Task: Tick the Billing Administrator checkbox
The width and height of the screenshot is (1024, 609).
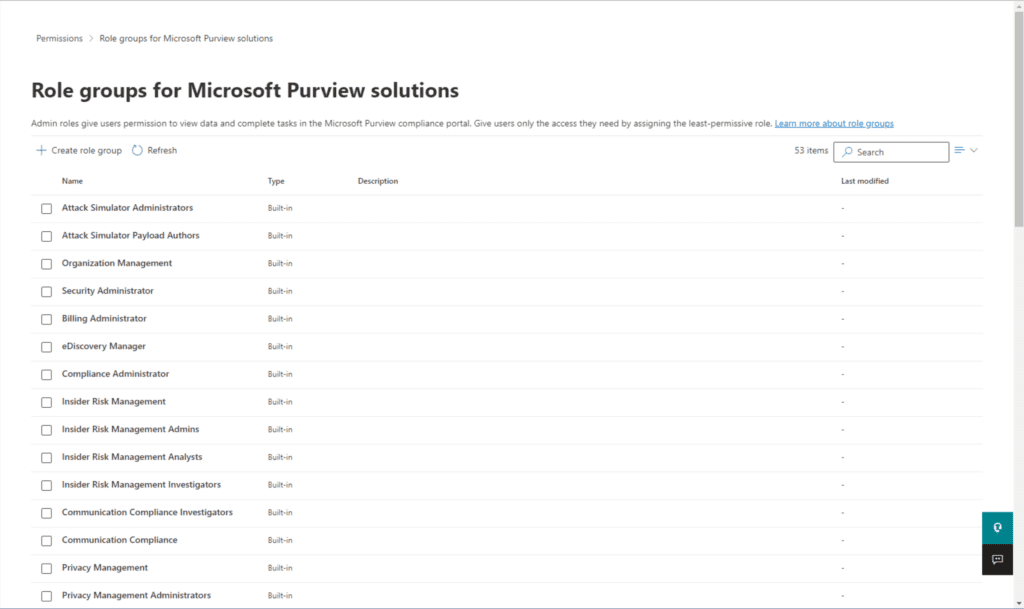Action: click(x=46, y=319)
